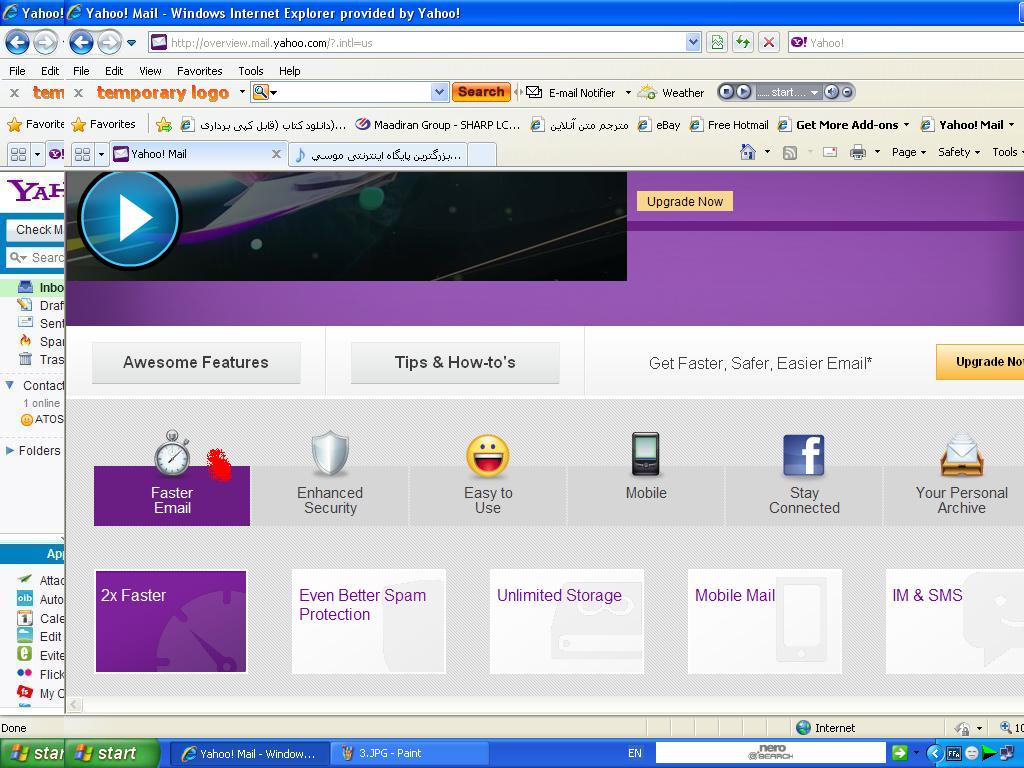Click Upgrade Now in the purple banner

(684, 201)
